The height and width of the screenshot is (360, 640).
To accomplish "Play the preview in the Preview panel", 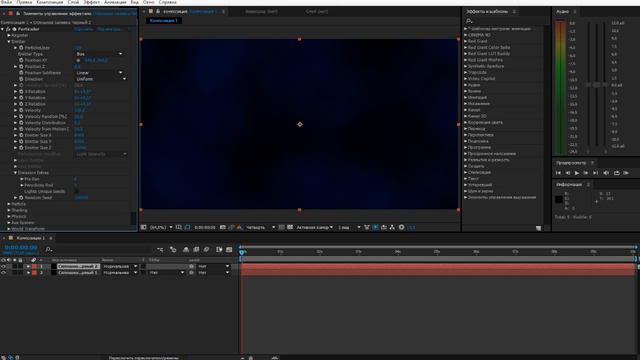I will click(576, 173).
